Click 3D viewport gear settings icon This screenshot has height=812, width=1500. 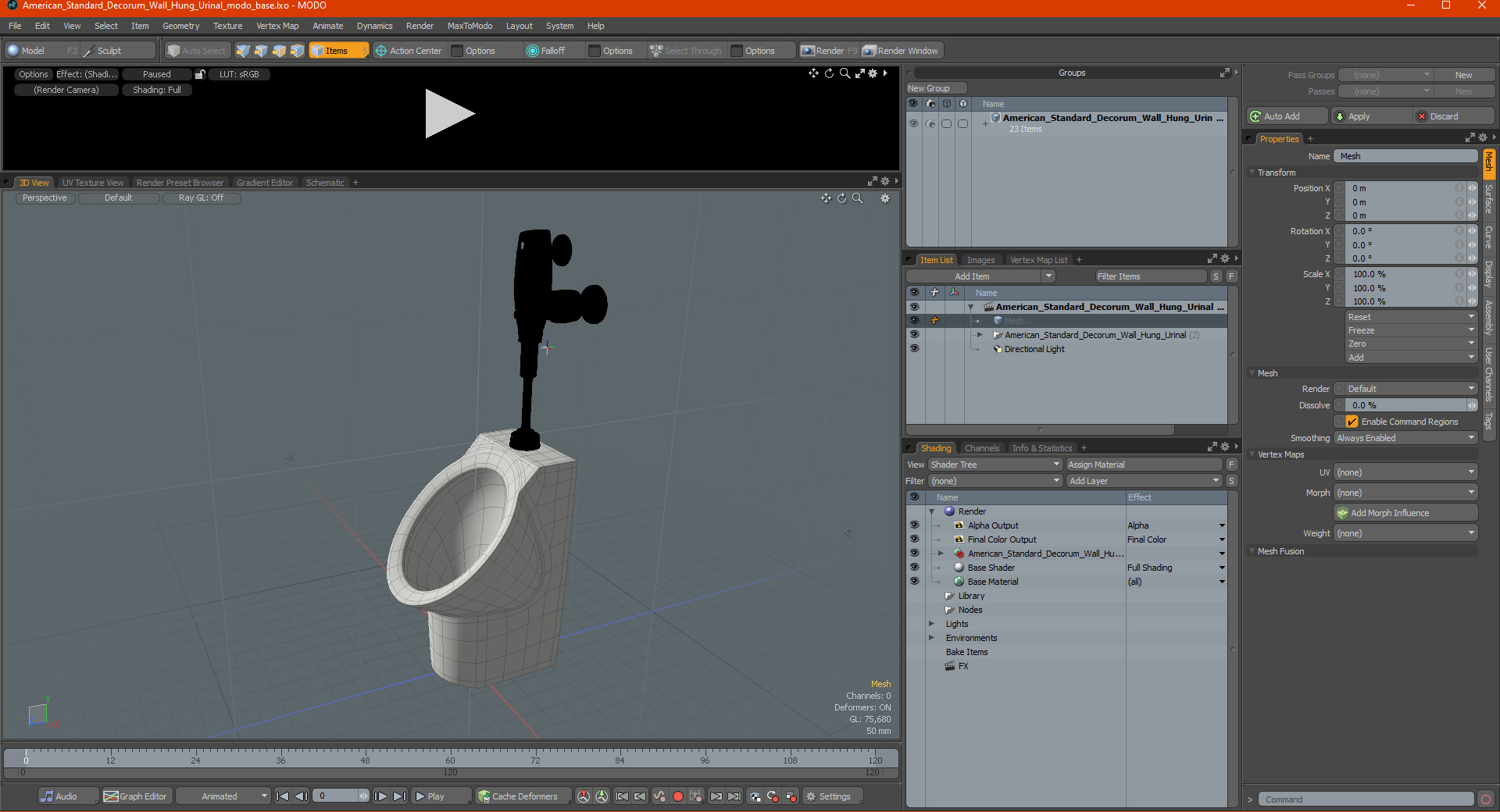click(x=885, y=198)
